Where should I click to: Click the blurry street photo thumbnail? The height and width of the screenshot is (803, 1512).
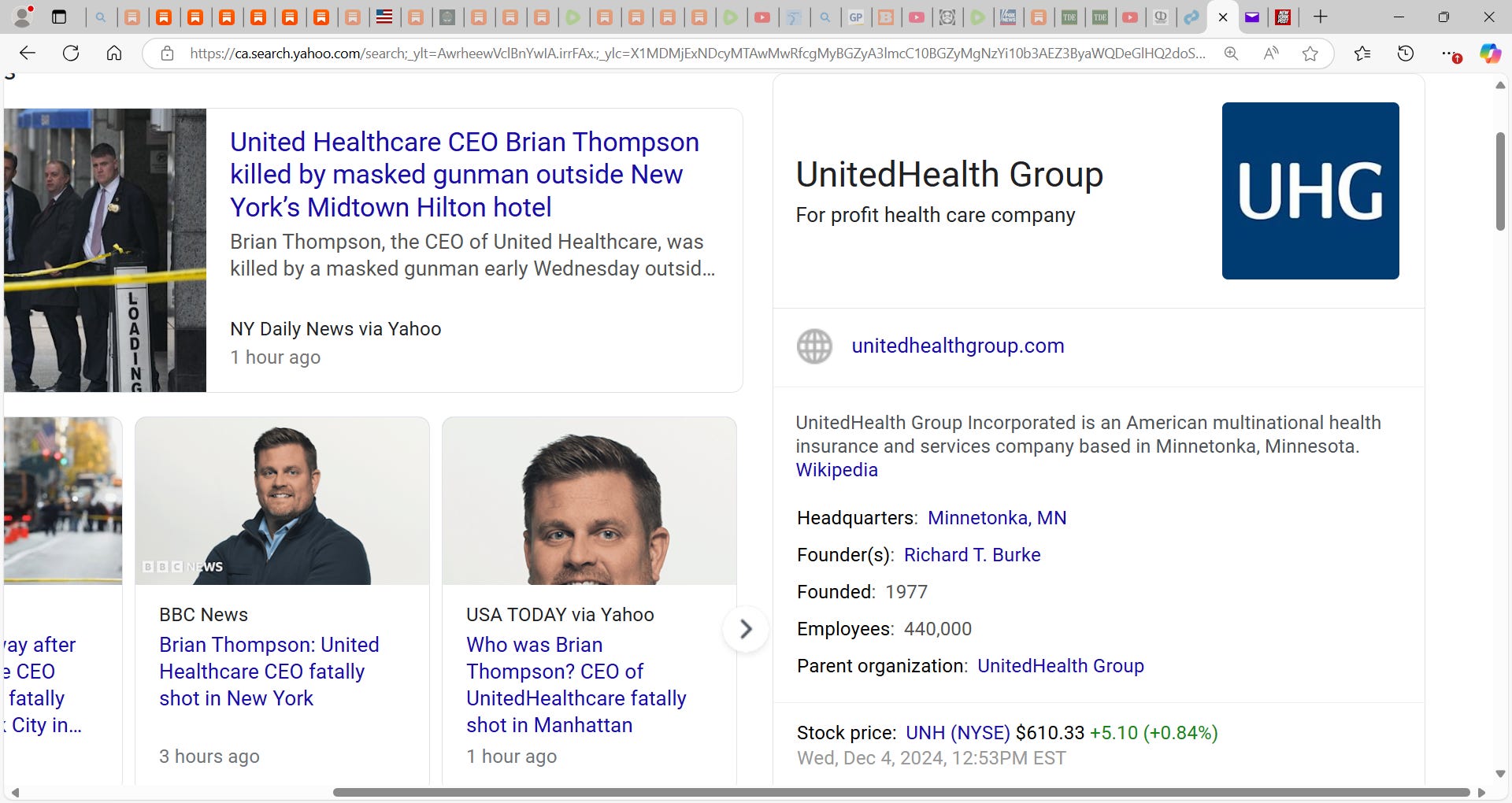[x=63, y=501]
